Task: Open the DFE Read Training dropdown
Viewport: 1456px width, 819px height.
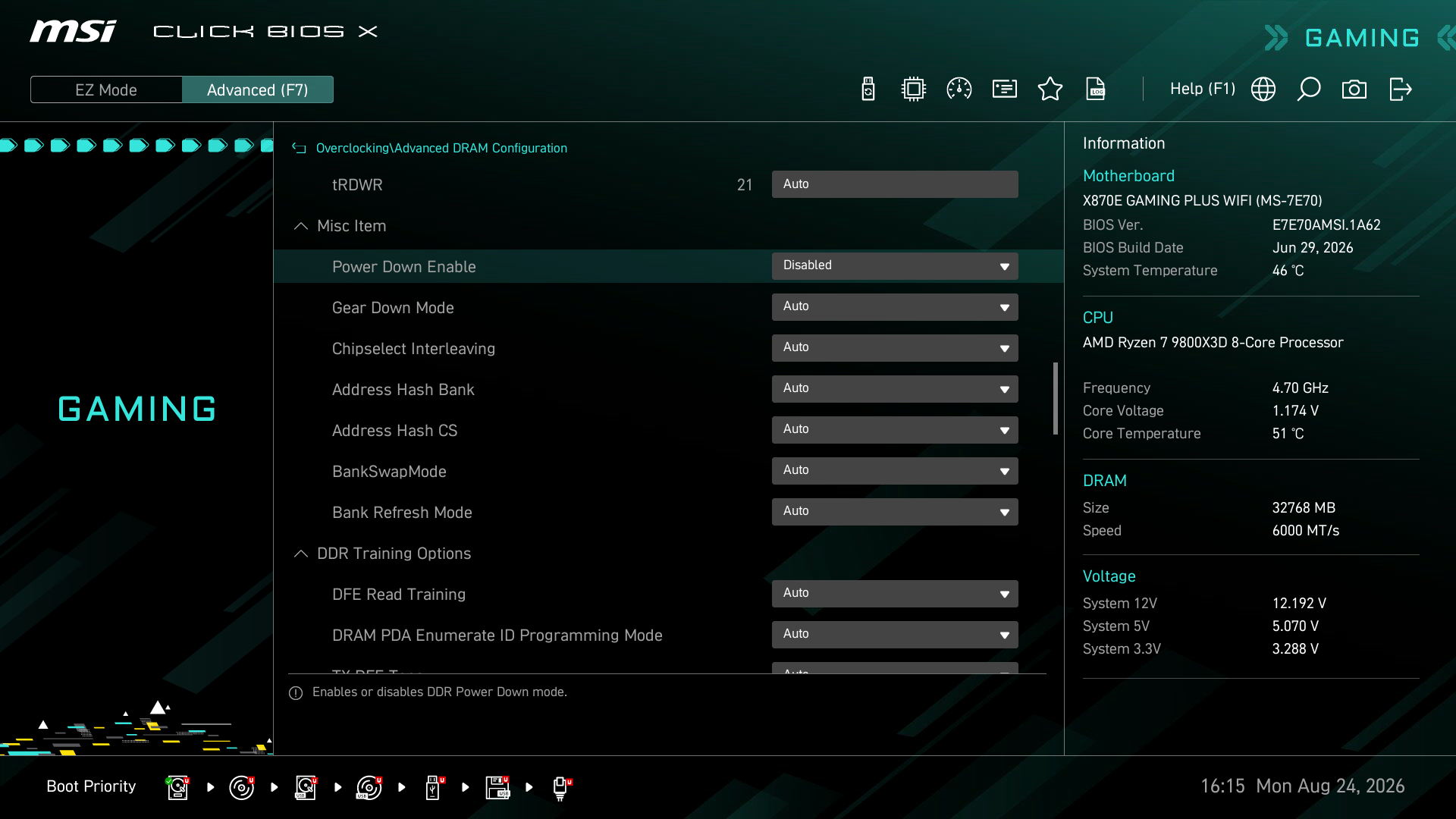Action: coord(895,594)
